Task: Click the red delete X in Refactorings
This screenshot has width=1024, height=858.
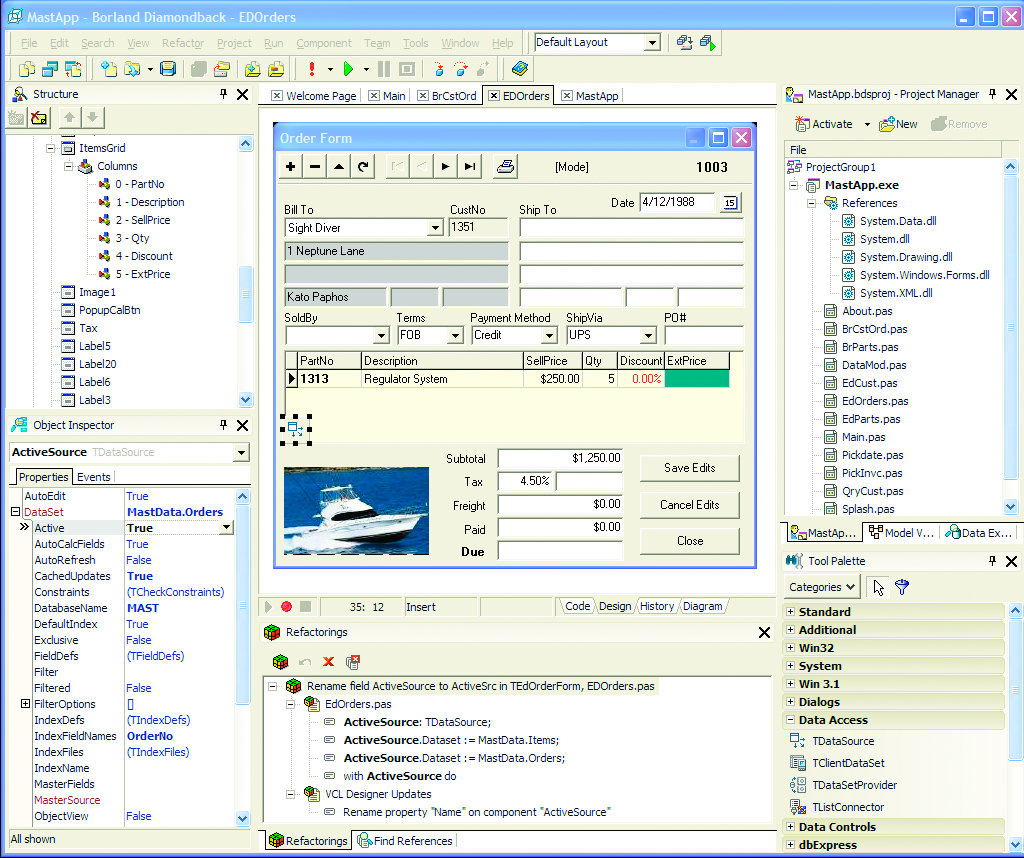Action: 328,662
